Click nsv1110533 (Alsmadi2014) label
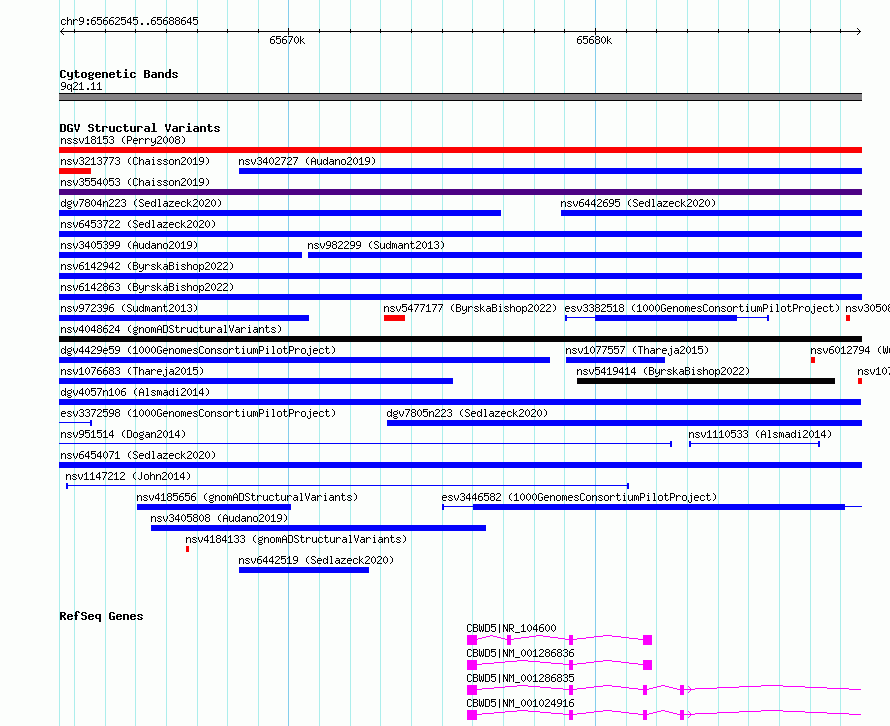The image size is (890, 726). [x=760, y=434]
